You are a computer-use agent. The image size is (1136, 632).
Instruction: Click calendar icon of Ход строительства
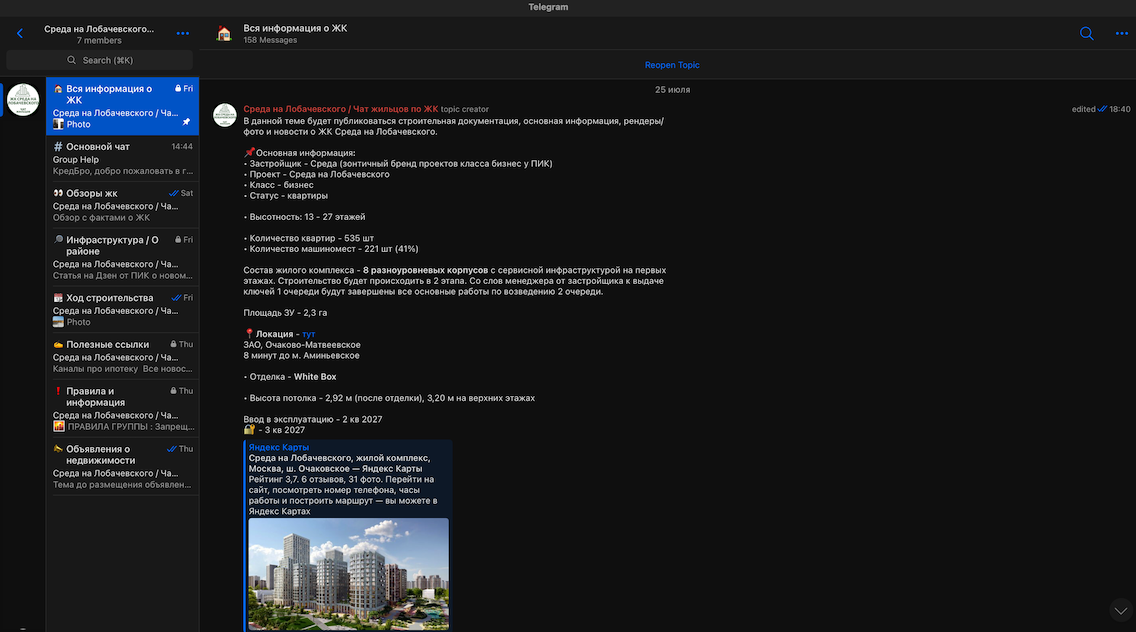58,298
